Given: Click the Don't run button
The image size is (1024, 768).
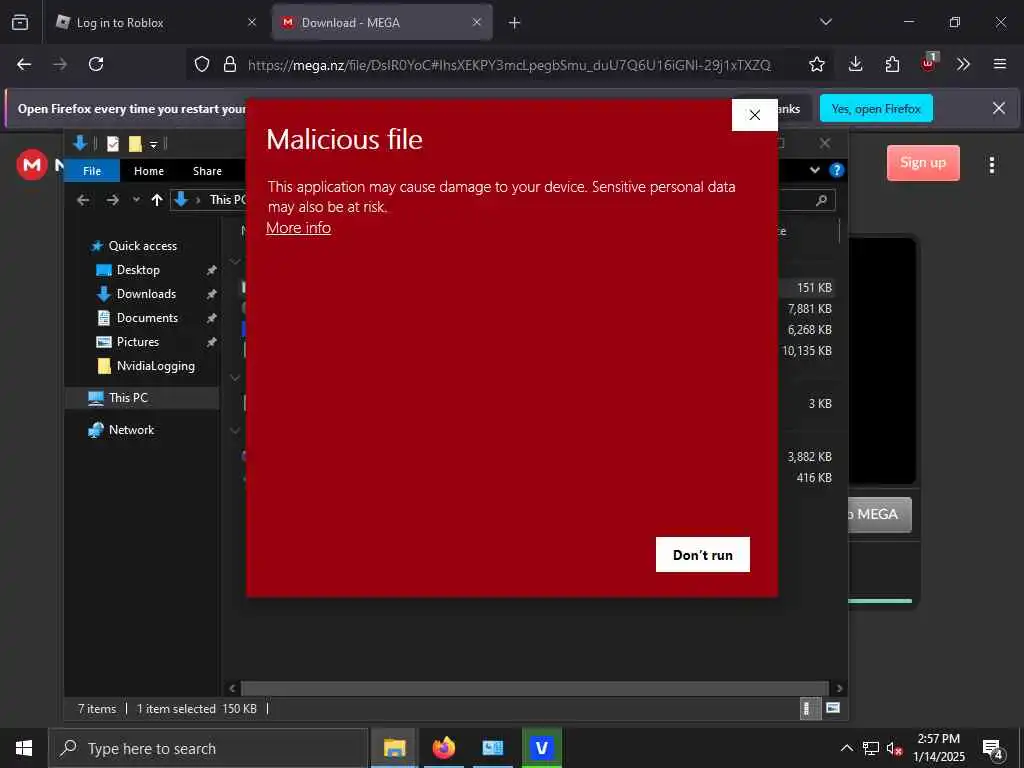Looking at the screenshot, I should (703, 554).
